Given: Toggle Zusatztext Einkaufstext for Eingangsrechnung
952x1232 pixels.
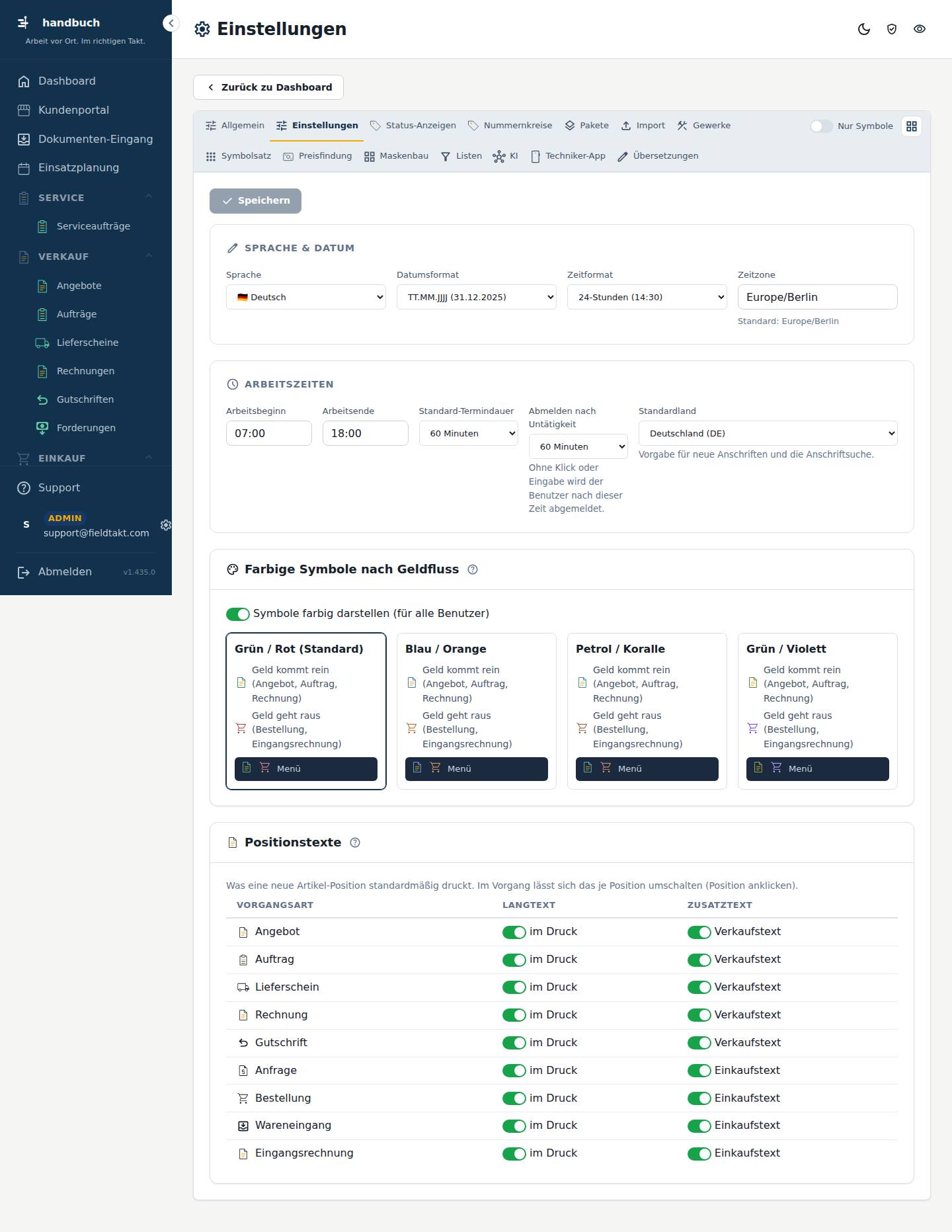Looking at the screenshot, I should (x=699, y=1153).
